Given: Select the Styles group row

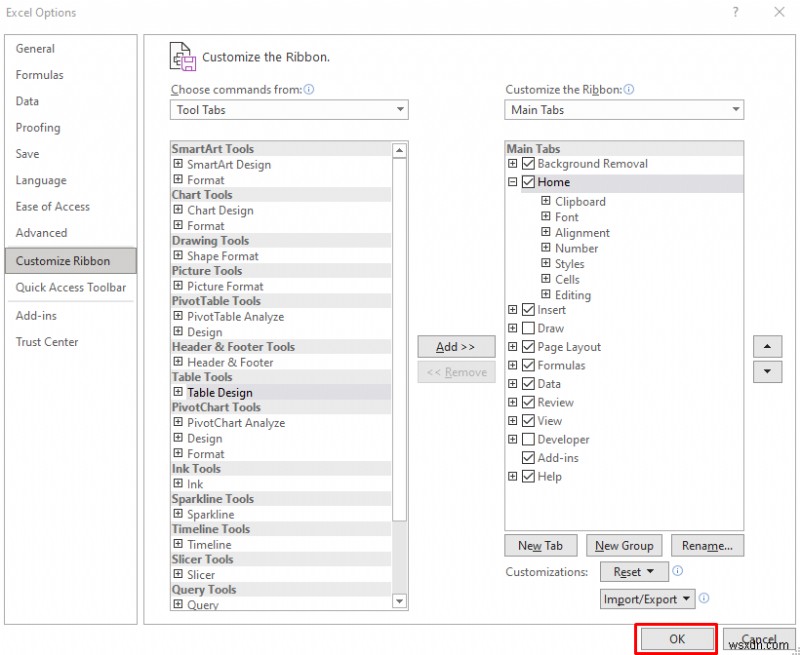Looking at the screenshot, I should pyautogui.click(x=569, y=264).
